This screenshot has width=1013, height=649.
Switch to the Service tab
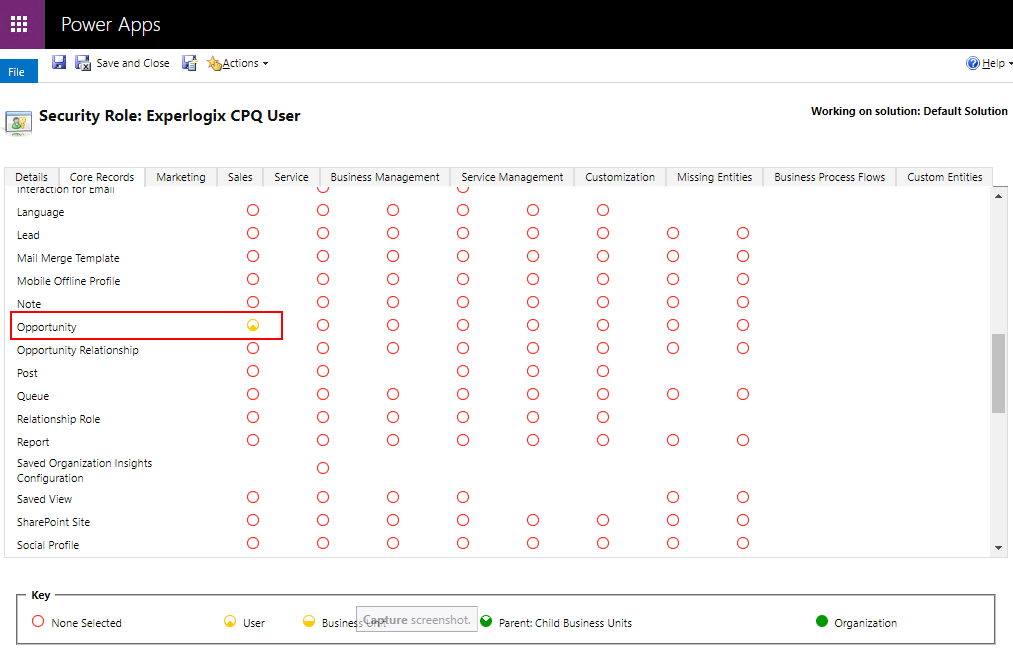click(291, 177)
